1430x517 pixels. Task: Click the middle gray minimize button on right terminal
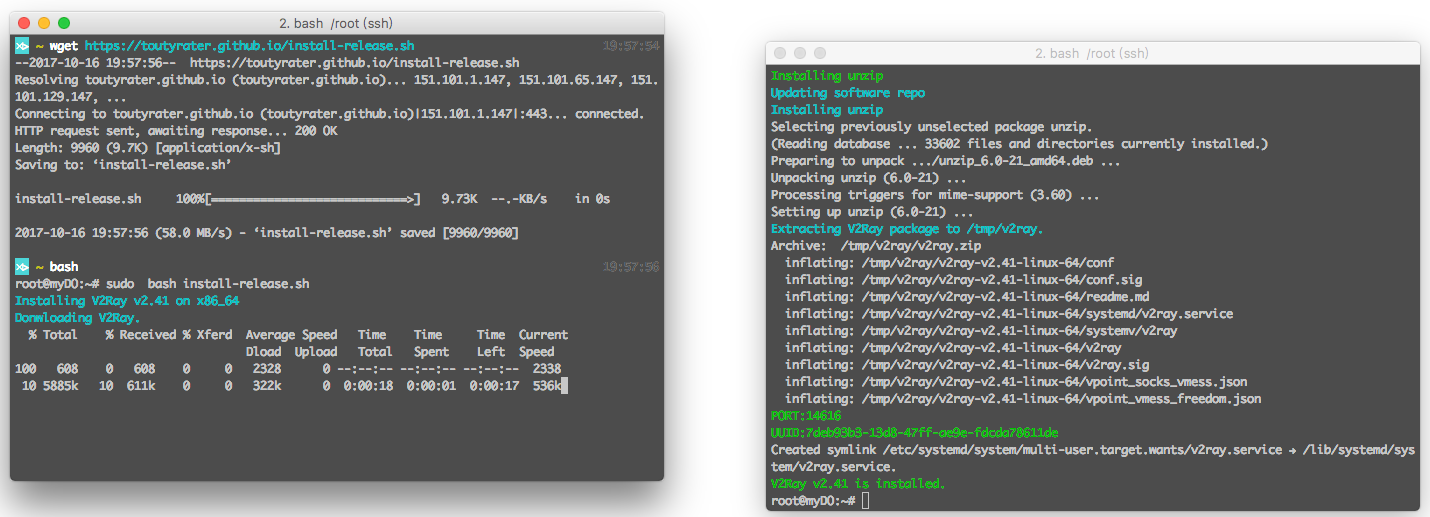point(800,53)
